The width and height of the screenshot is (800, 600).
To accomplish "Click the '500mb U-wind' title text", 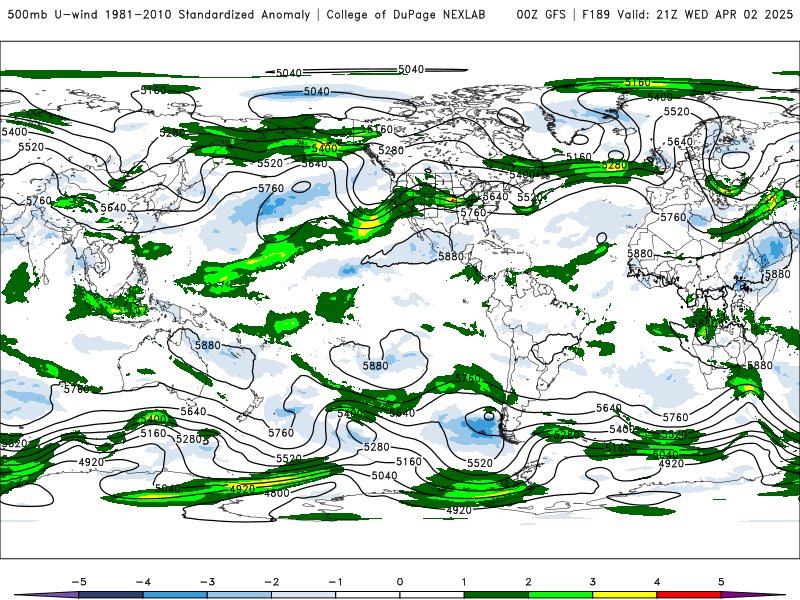I will (53, 15).
